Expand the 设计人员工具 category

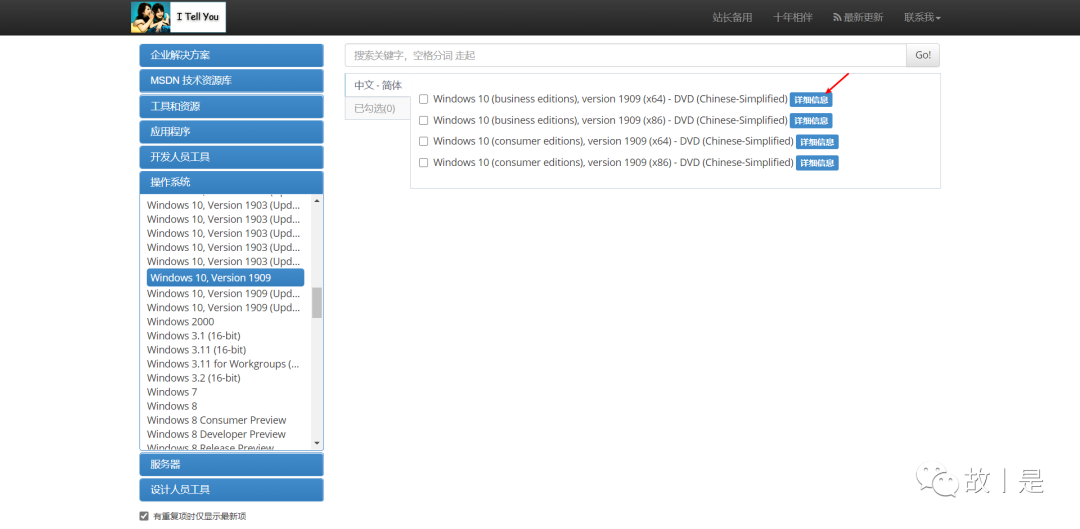(x=231, y=490)
